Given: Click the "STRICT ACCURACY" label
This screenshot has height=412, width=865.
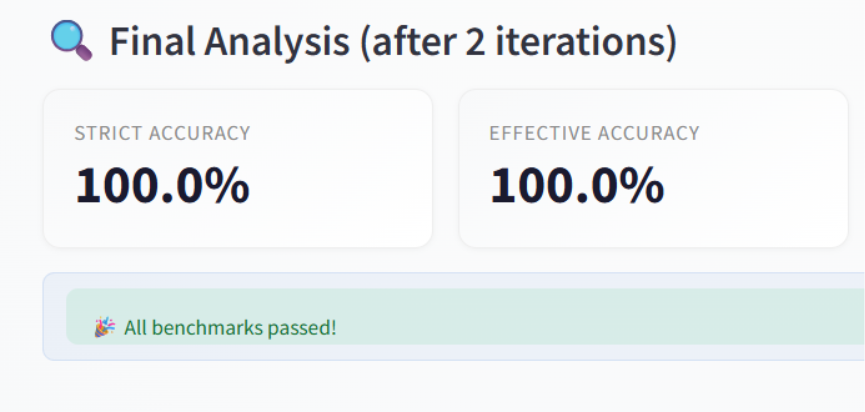Looking at the screenshot, I should [x=162, y=133].
